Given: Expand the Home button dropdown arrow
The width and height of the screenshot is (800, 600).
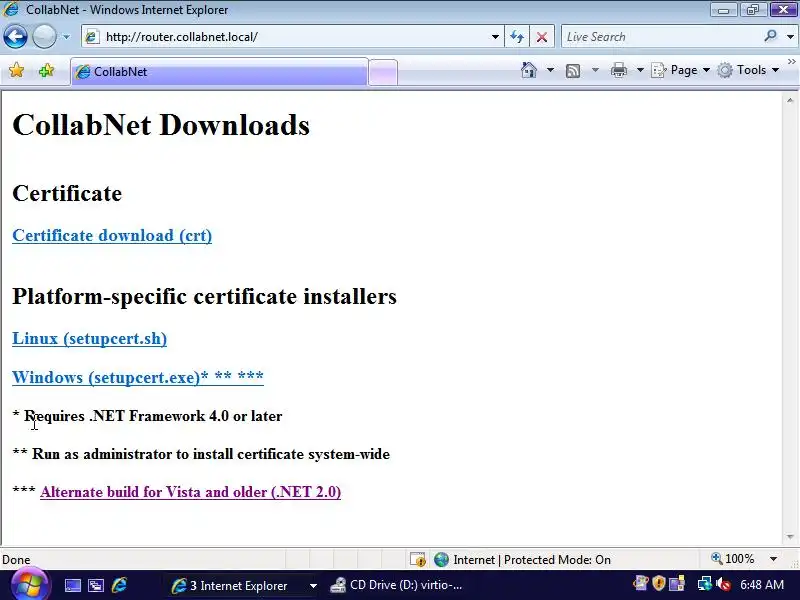Looking at the screenshot, I should 550,70.
